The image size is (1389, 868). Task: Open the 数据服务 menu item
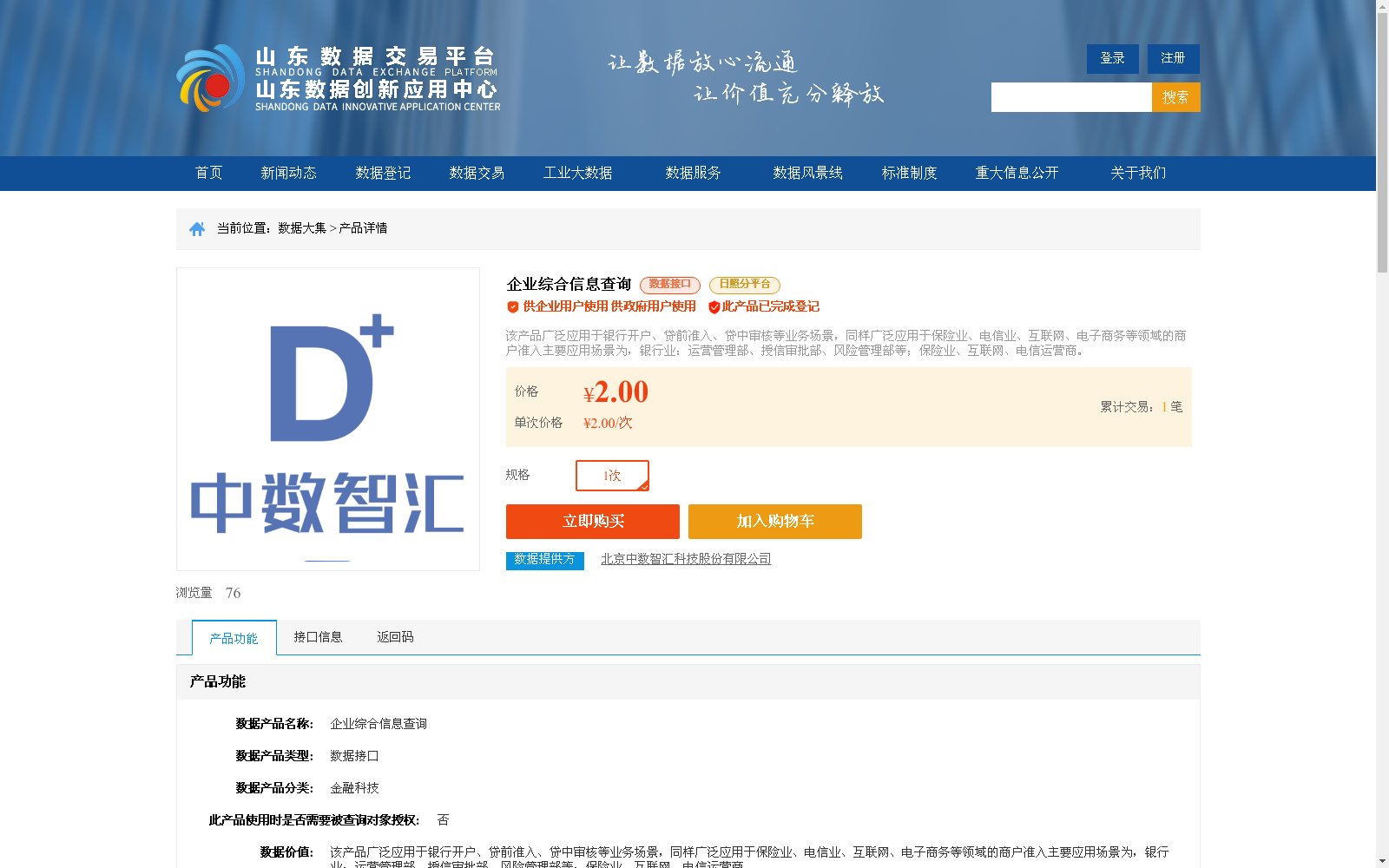click(x=693, y=173)
